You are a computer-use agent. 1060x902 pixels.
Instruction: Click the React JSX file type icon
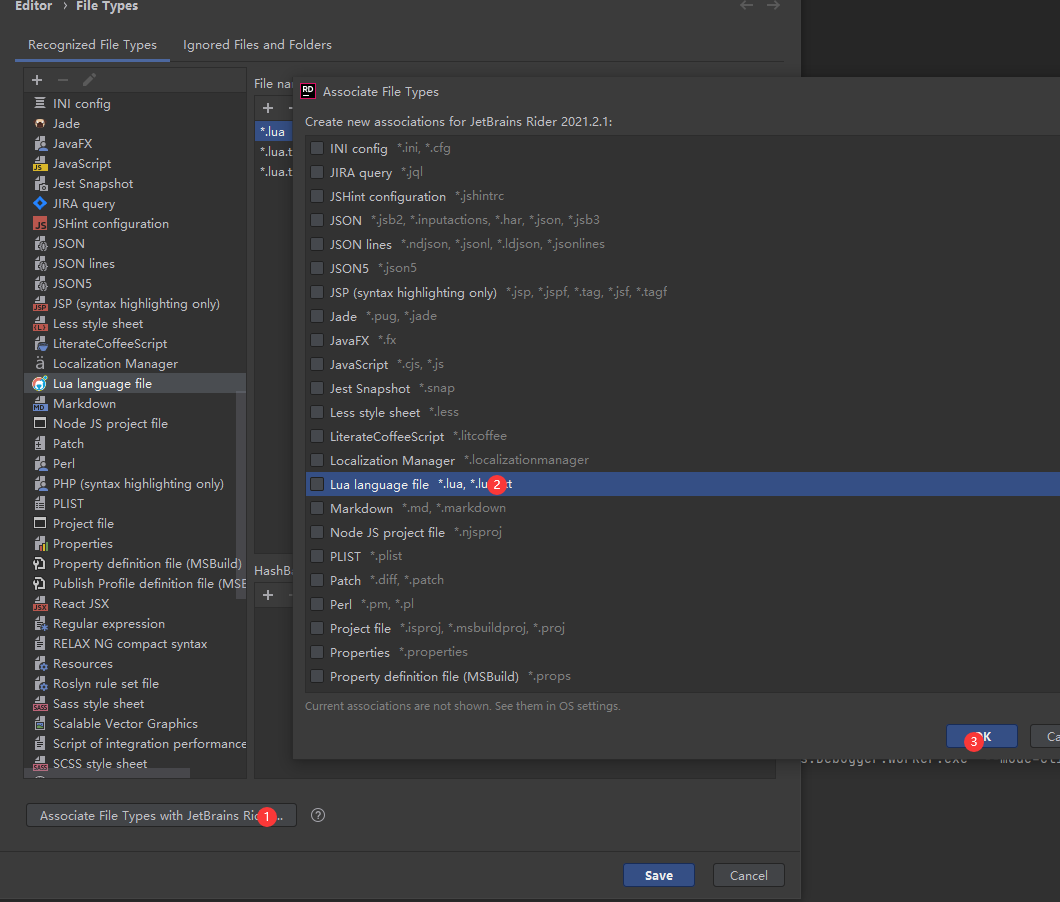[x=40, y=604]
